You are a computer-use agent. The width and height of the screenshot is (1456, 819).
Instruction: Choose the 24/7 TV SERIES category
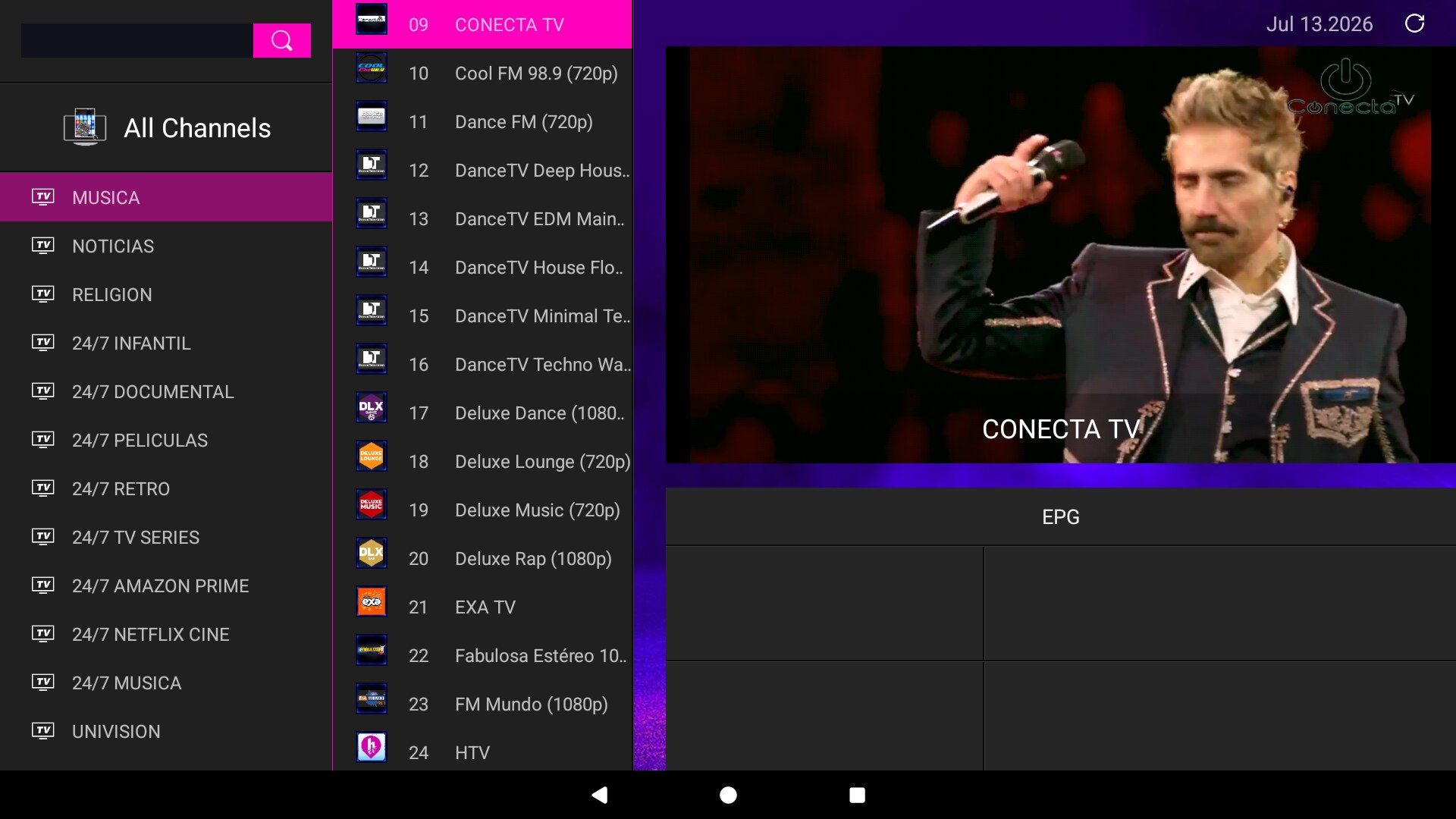click(166, 537)
